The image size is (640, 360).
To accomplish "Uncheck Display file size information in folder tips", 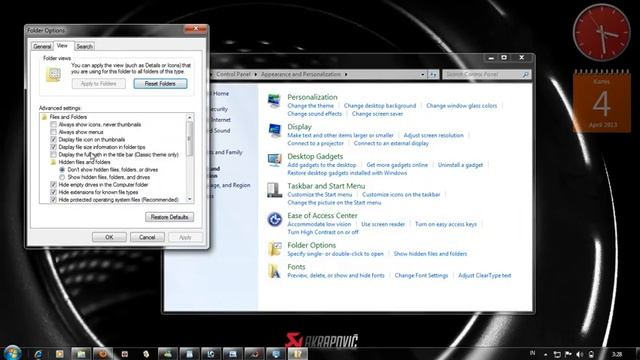I will coord(53,147).
